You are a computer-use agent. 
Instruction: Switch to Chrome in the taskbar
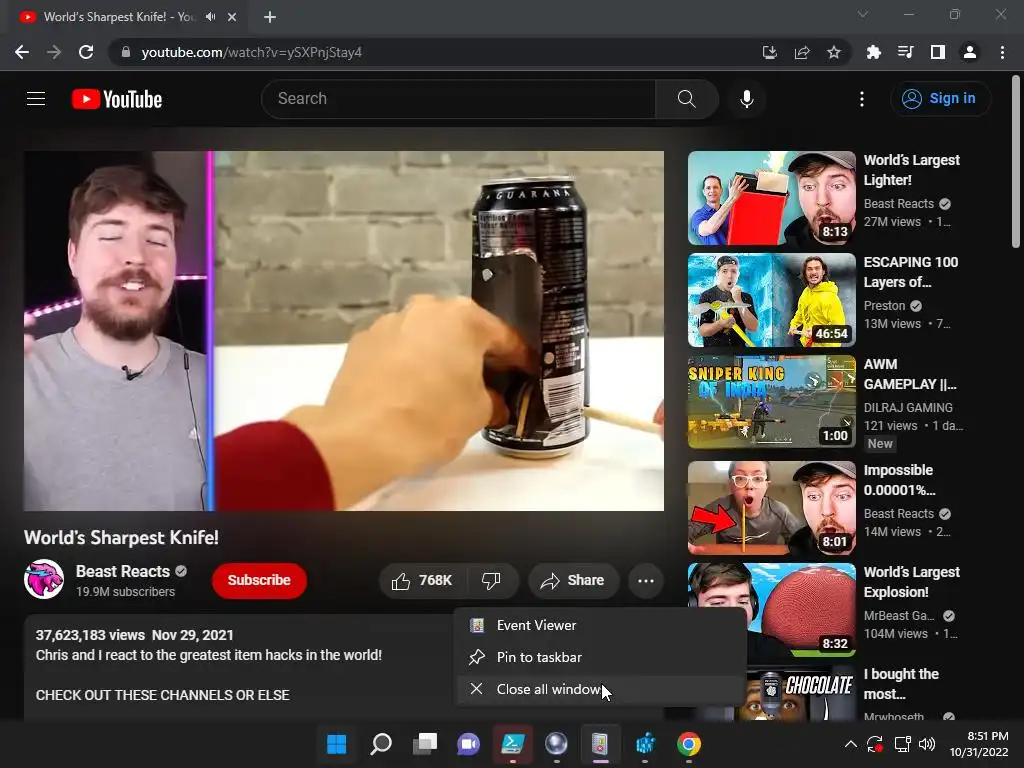coord(688,744)
